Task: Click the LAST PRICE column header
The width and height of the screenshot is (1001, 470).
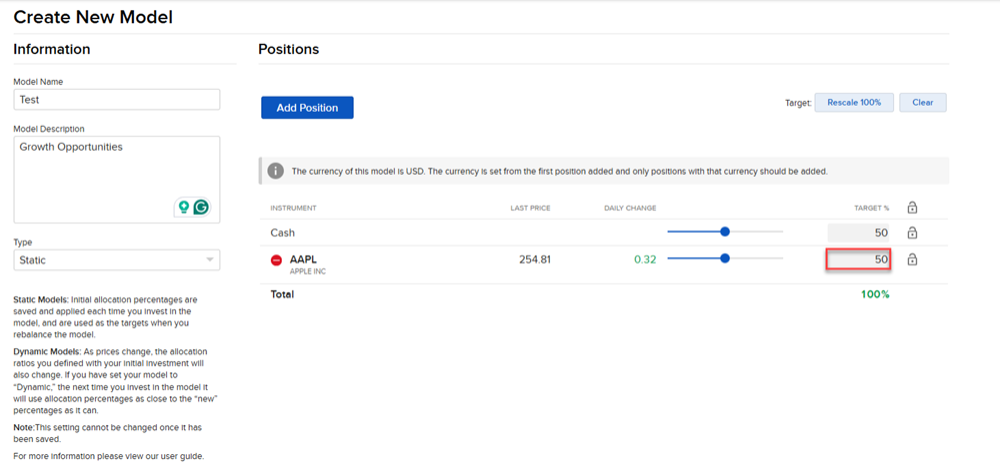Action: [531, 208]
